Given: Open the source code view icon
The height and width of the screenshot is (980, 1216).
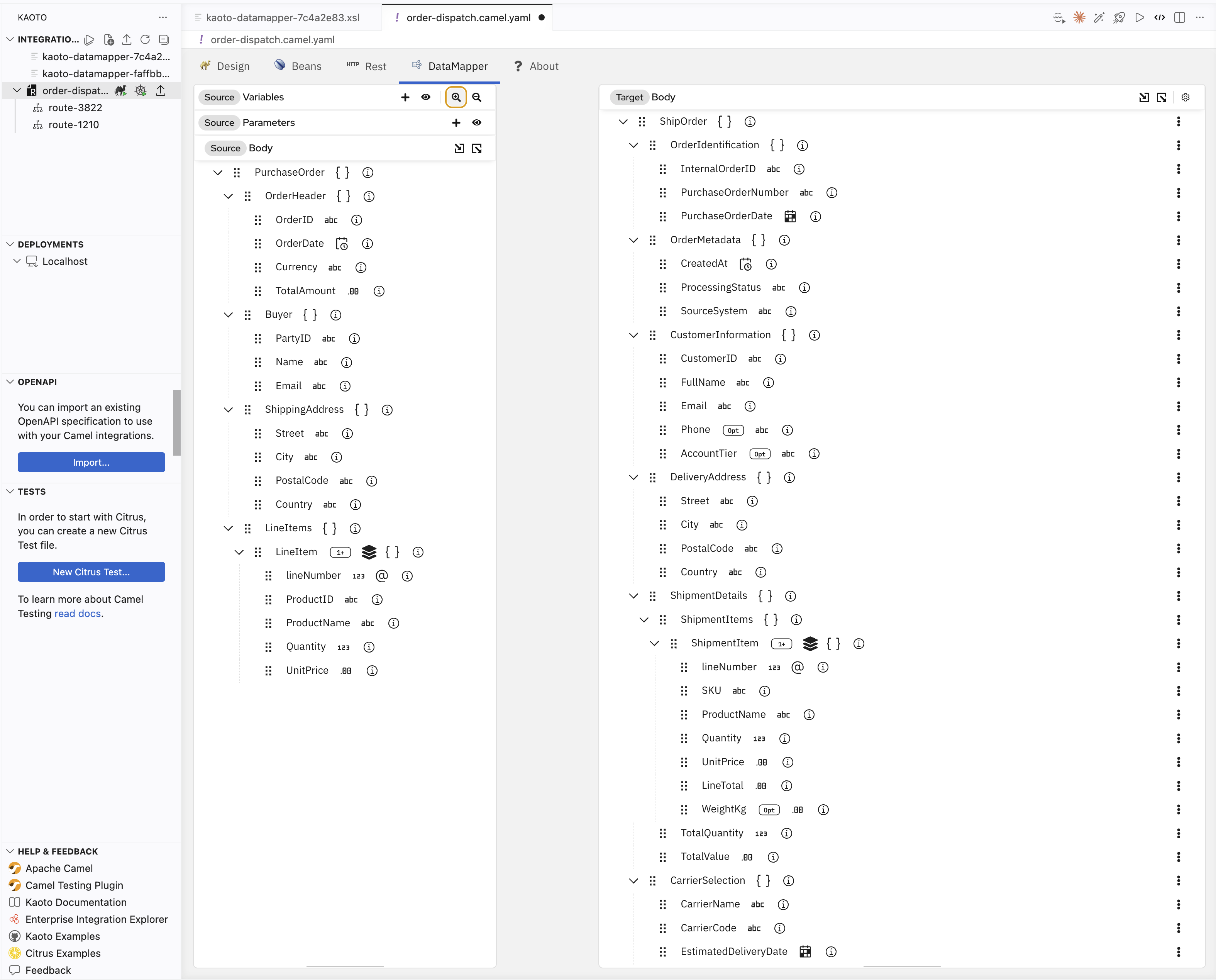Looking at the screenshot, I should (1159, 17).
